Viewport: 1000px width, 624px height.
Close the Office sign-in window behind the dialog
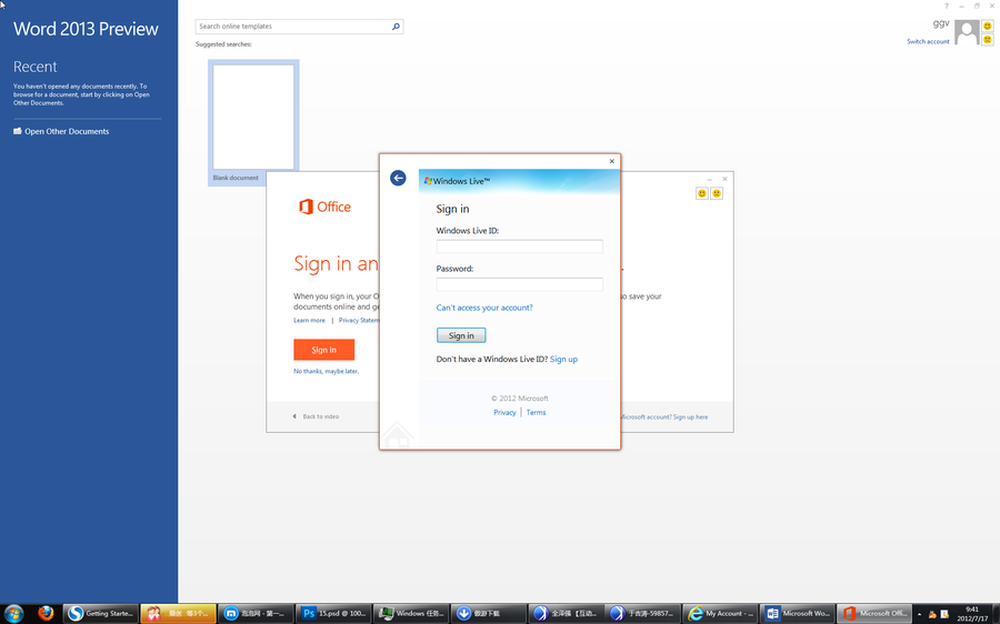tap(724, 179)
